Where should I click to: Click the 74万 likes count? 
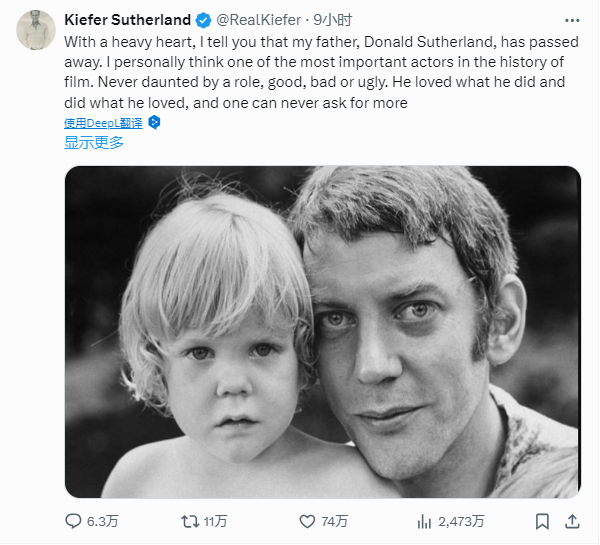(335, 521)
